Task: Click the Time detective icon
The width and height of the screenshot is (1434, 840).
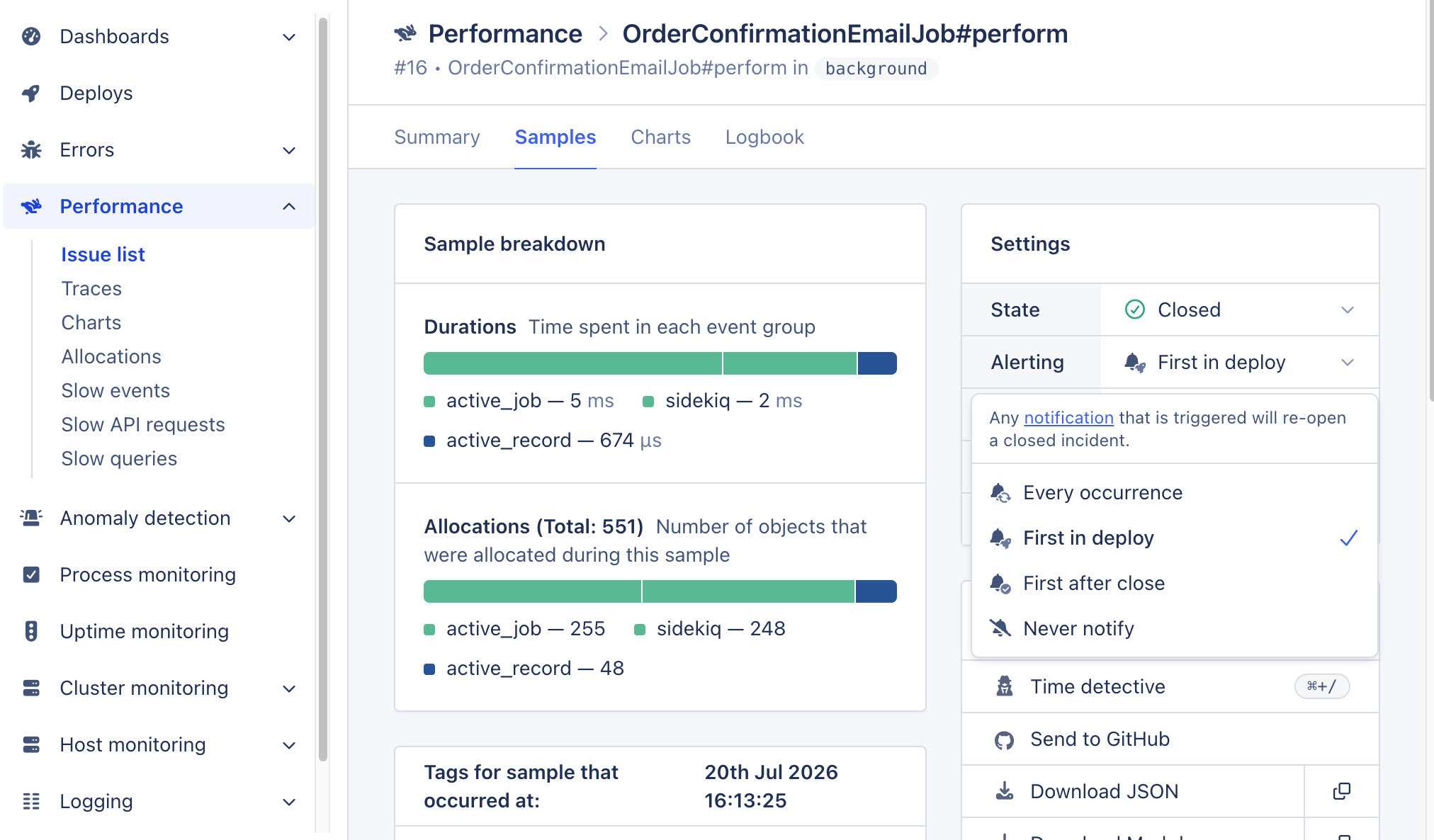Action: click(1005, 686)
